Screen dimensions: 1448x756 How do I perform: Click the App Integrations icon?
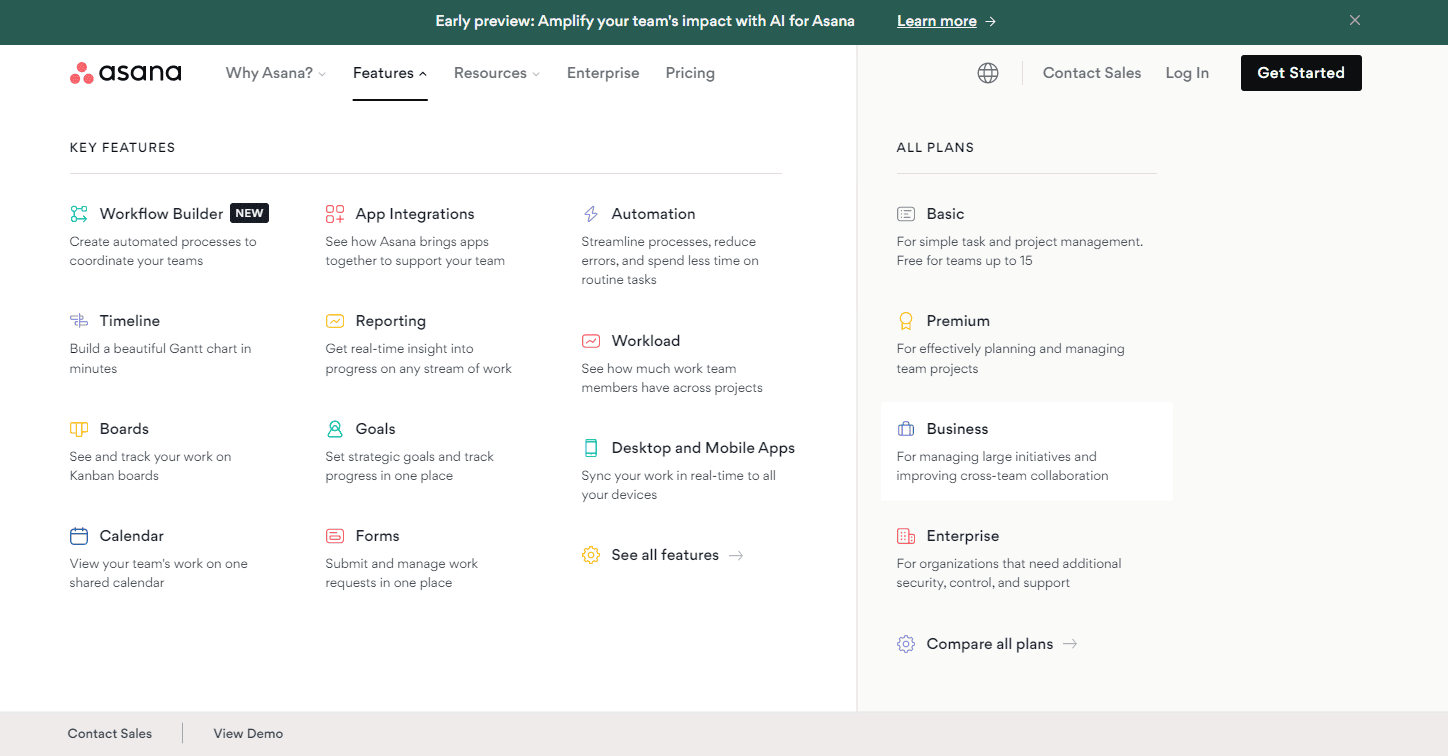[335, 214]
